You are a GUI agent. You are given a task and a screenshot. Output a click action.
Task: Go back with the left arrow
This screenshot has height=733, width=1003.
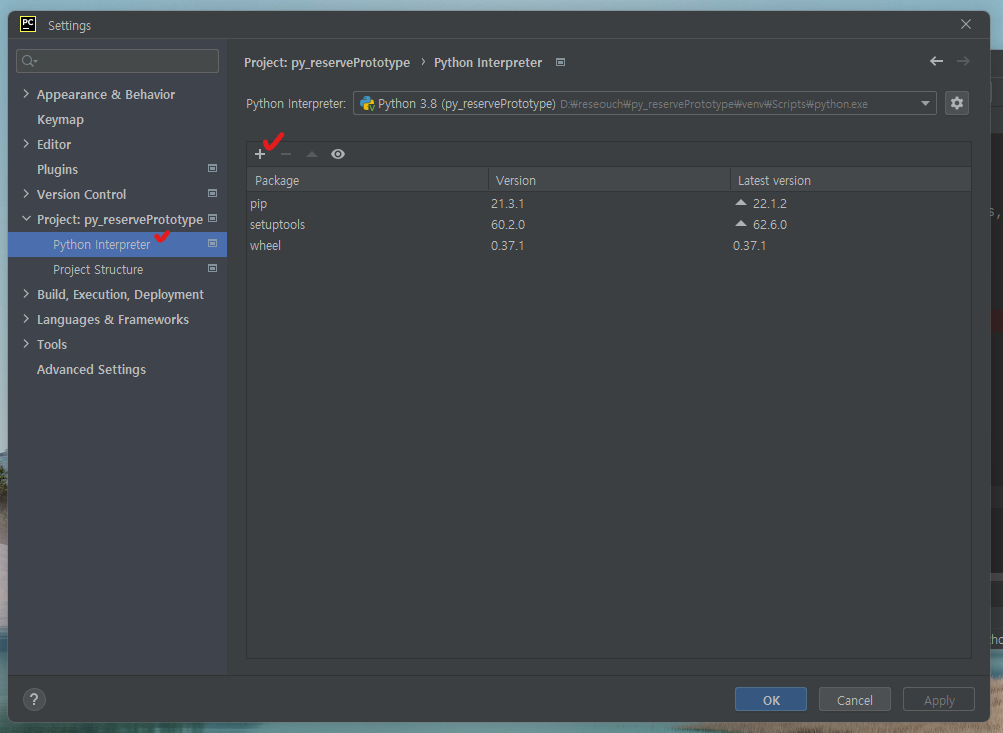click(936, 61)
